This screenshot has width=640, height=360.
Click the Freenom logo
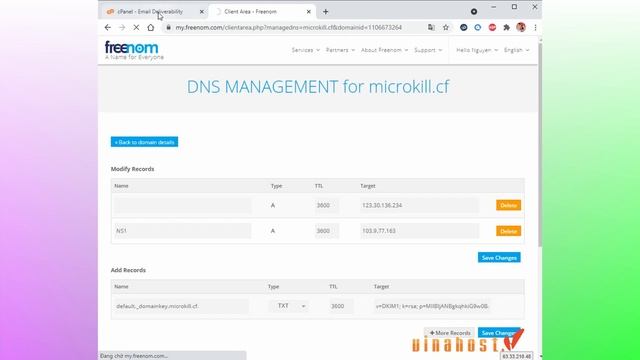click(134, 50)
